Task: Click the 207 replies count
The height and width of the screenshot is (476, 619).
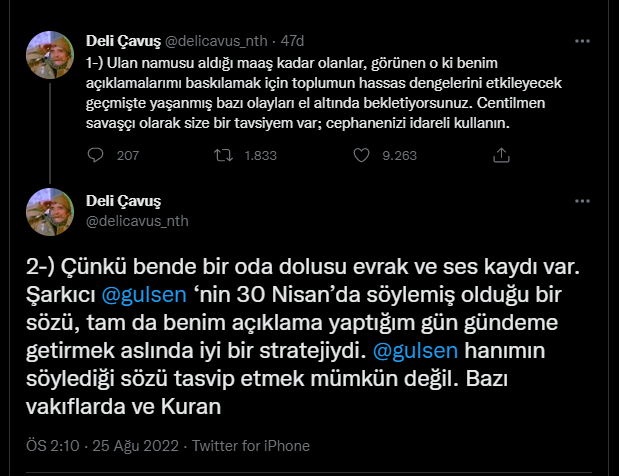Action: 128,156
